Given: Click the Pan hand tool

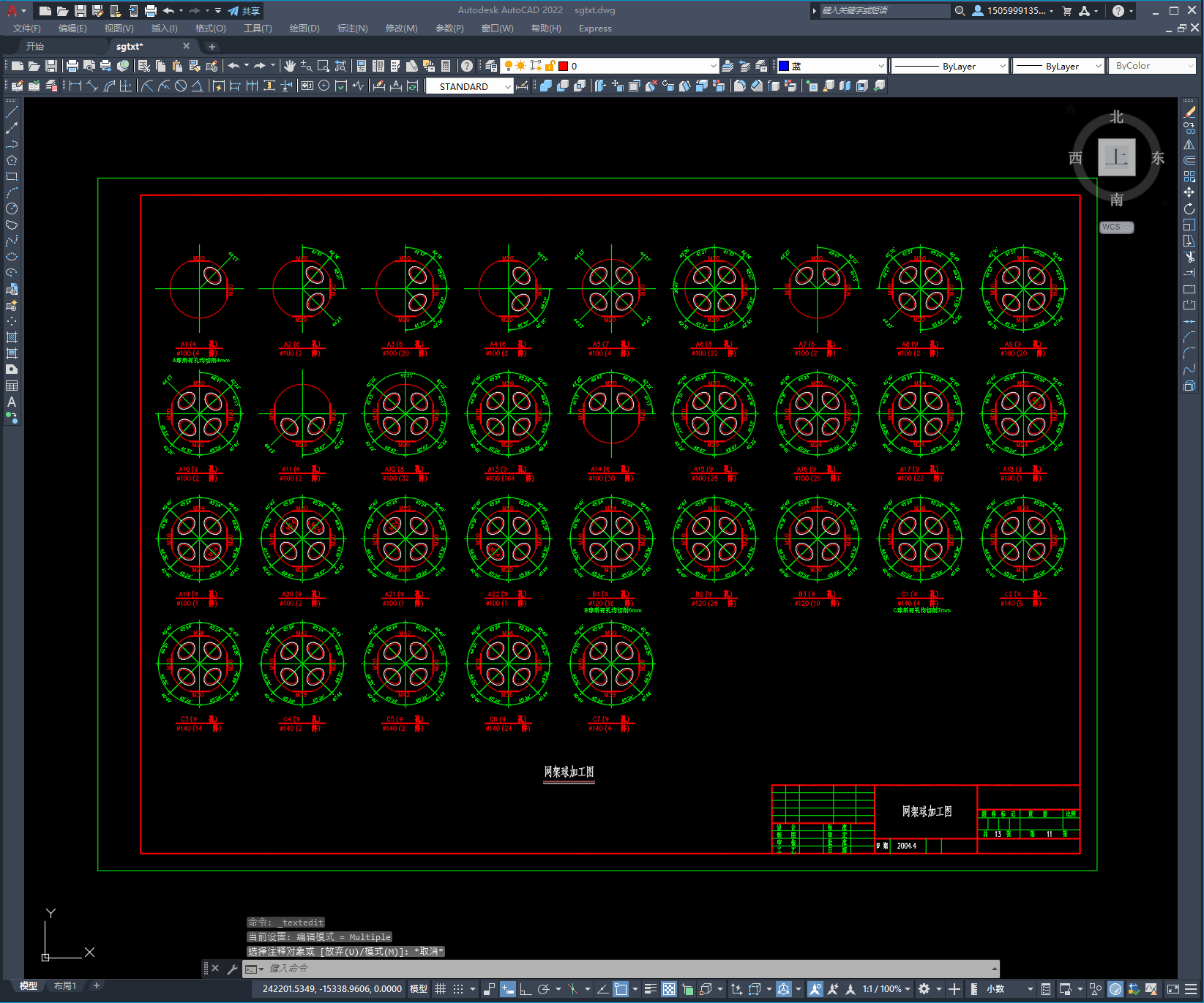Looking at the screenshot, I should (x=290, y=66).
